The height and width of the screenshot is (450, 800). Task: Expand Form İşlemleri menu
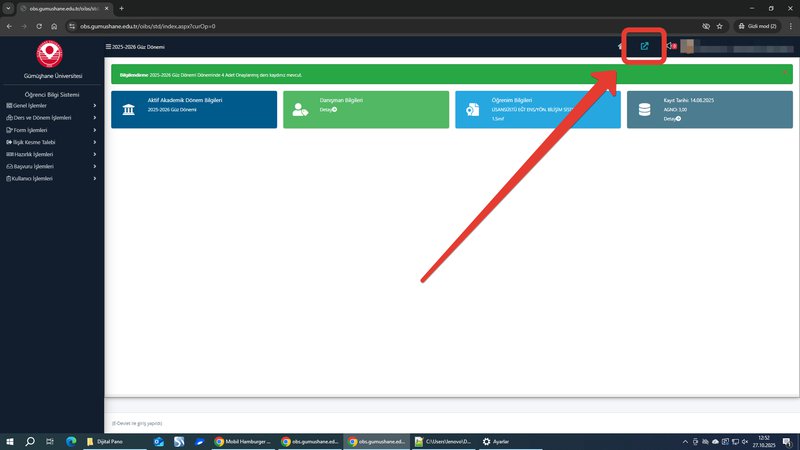click(x=30, y=130)
